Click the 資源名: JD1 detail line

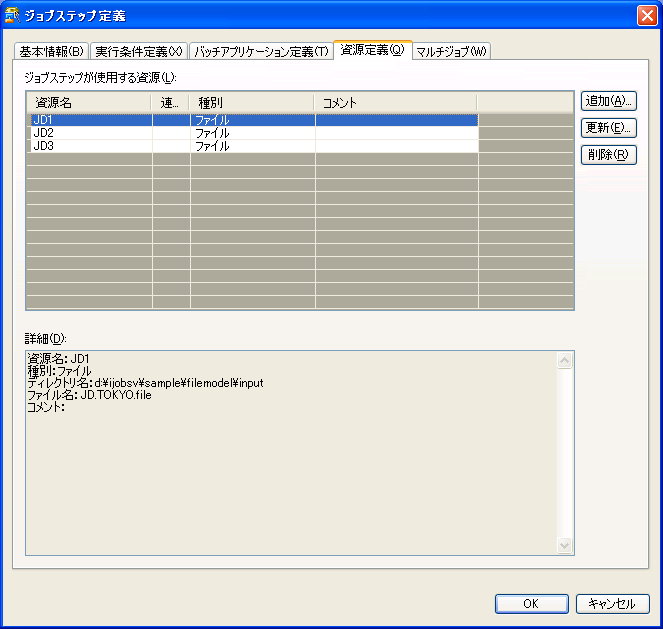(x=58, y=359)
